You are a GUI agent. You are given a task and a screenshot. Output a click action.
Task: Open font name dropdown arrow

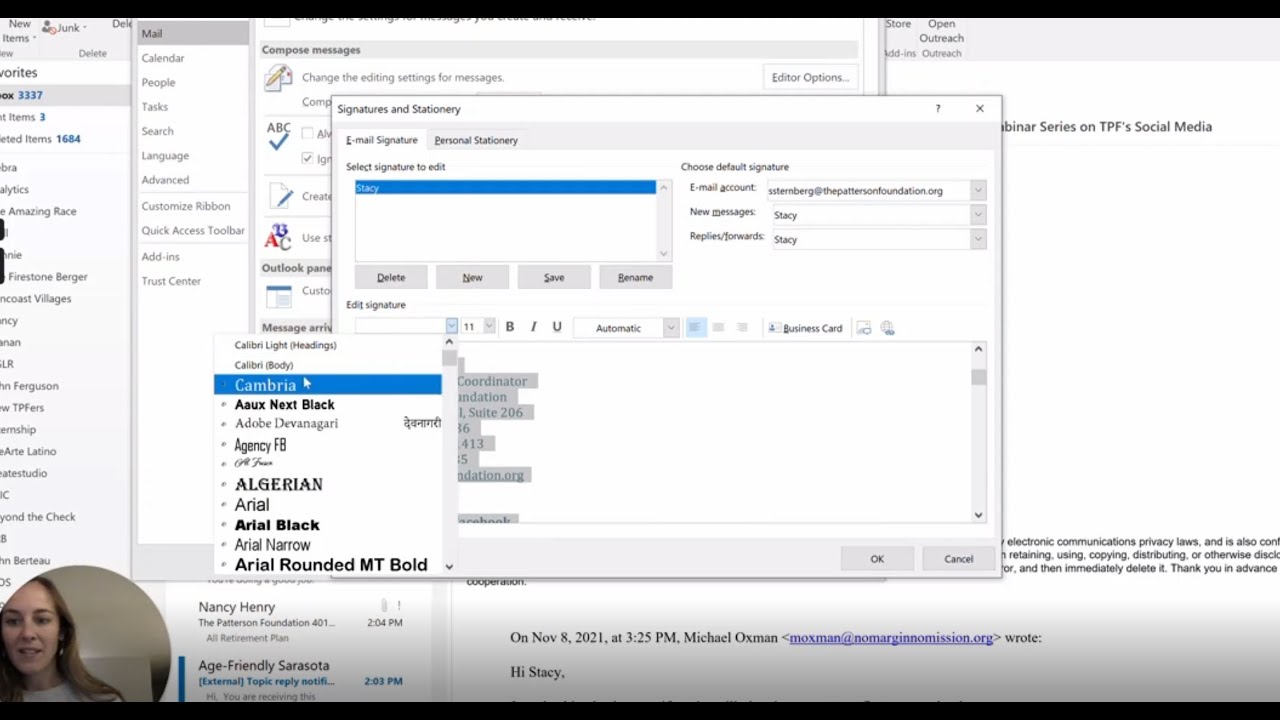451,326
